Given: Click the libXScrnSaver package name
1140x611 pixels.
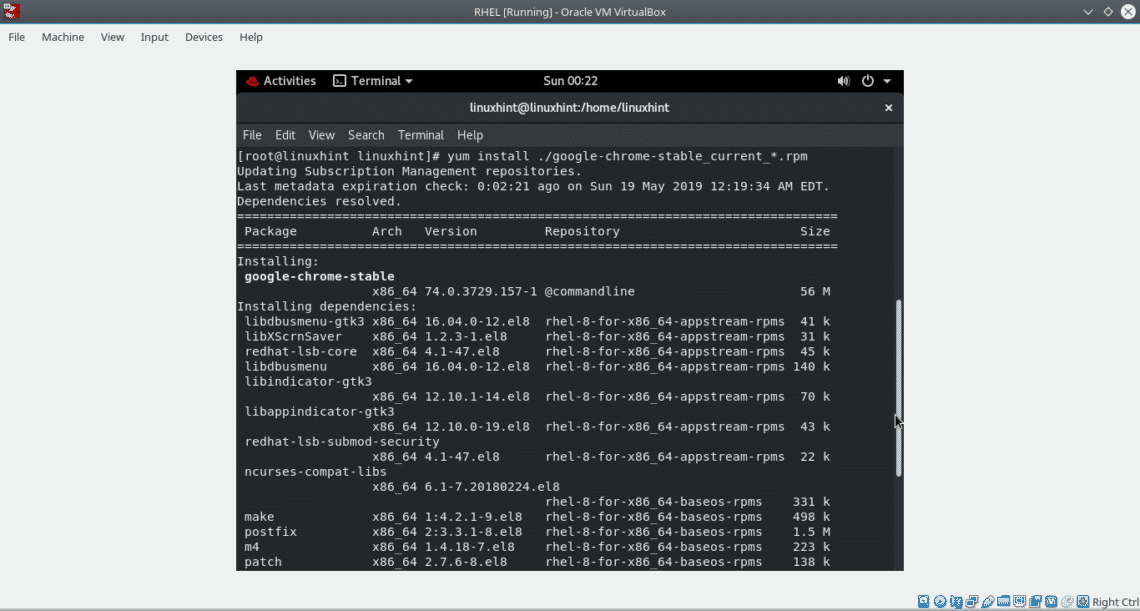Looking at the screenshot, I should pyautogui.click(x=293, y=337).
